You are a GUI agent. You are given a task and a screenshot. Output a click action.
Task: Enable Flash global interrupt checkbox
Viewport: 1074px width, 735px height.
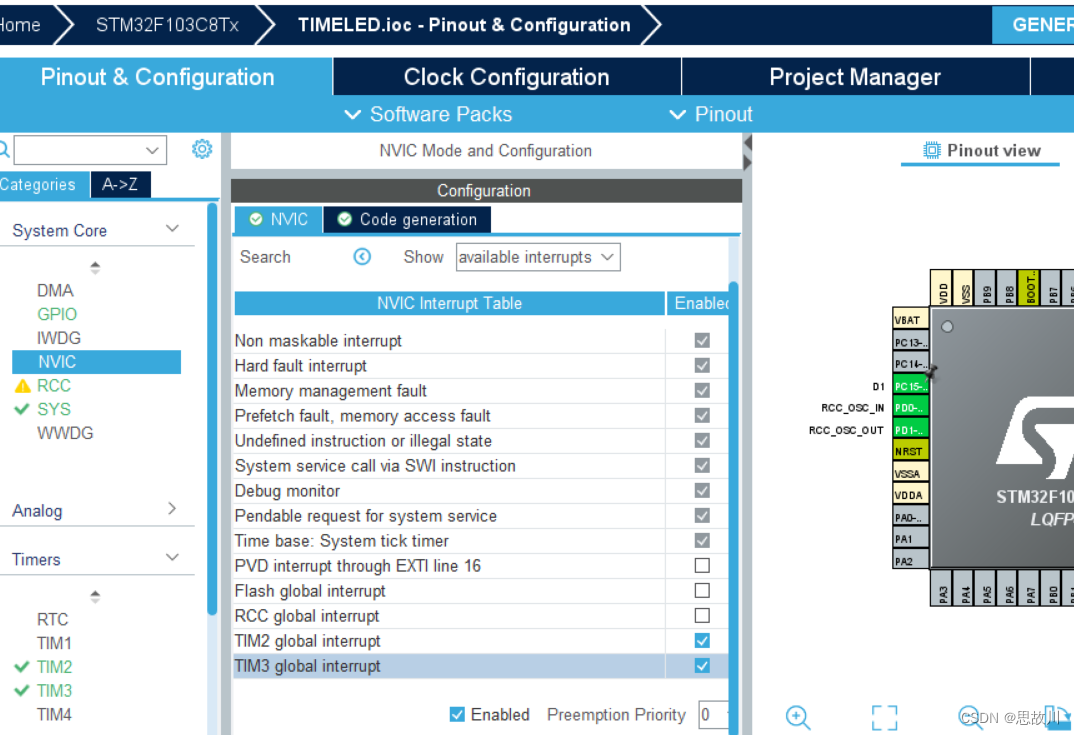click(x=702, y=590)
